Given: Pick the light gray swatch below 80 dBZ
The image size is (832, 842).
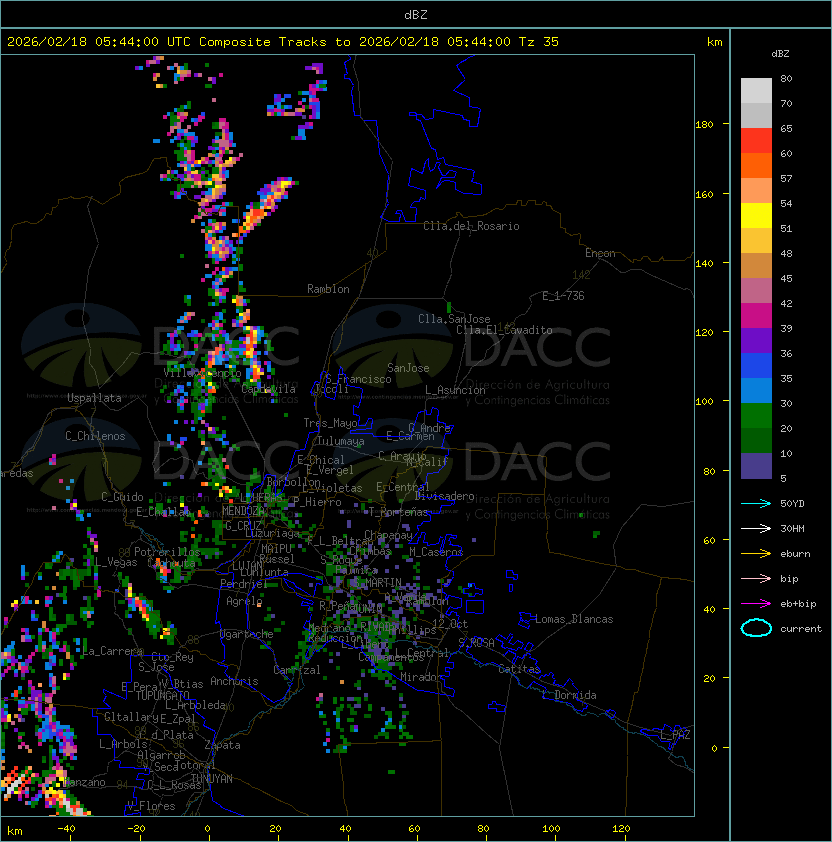Looking at the screenshot, I should point(756,91).
